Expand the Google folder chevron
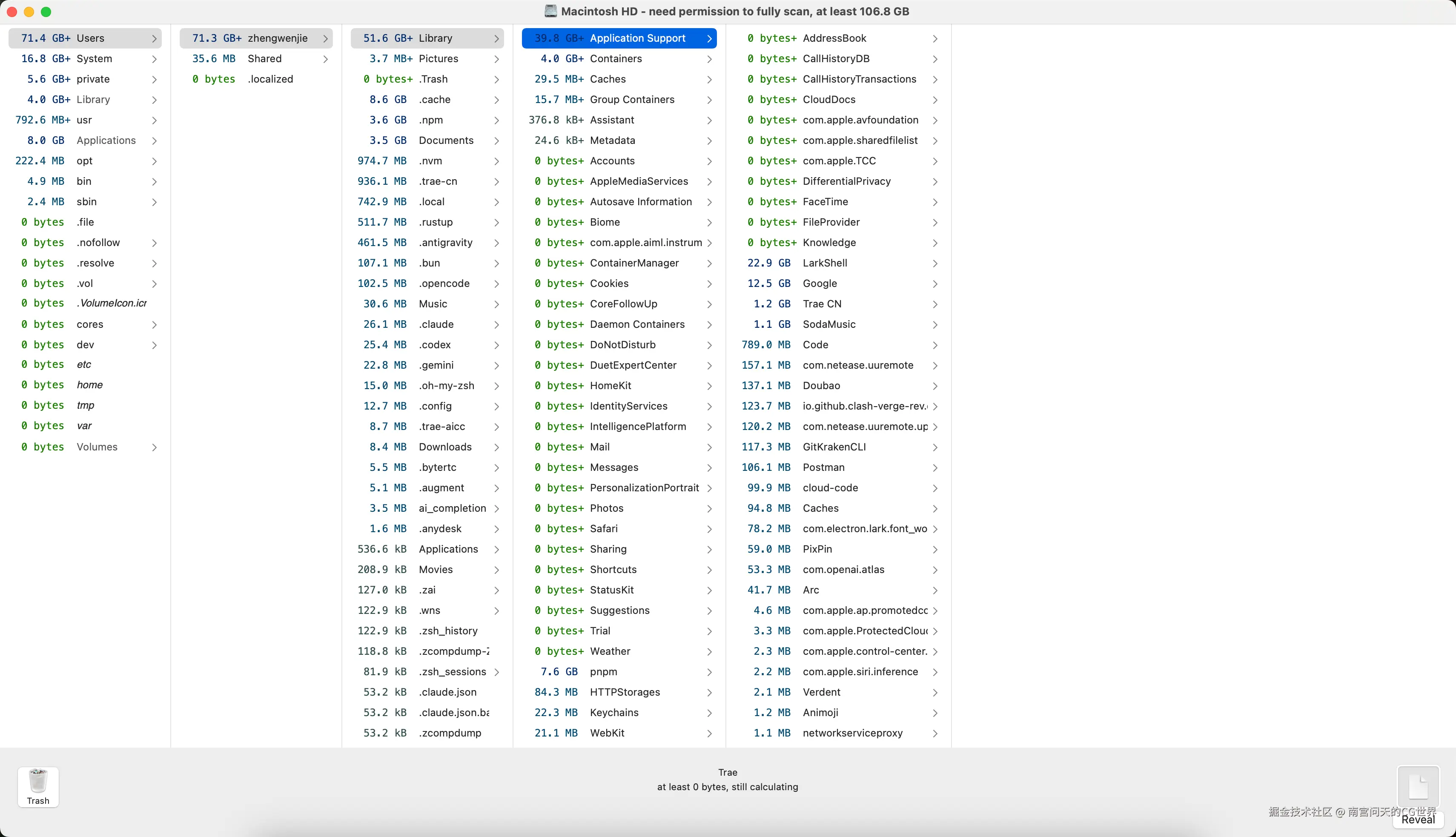Viewport: 1456px width, 837px height. (x=934, y=284)
